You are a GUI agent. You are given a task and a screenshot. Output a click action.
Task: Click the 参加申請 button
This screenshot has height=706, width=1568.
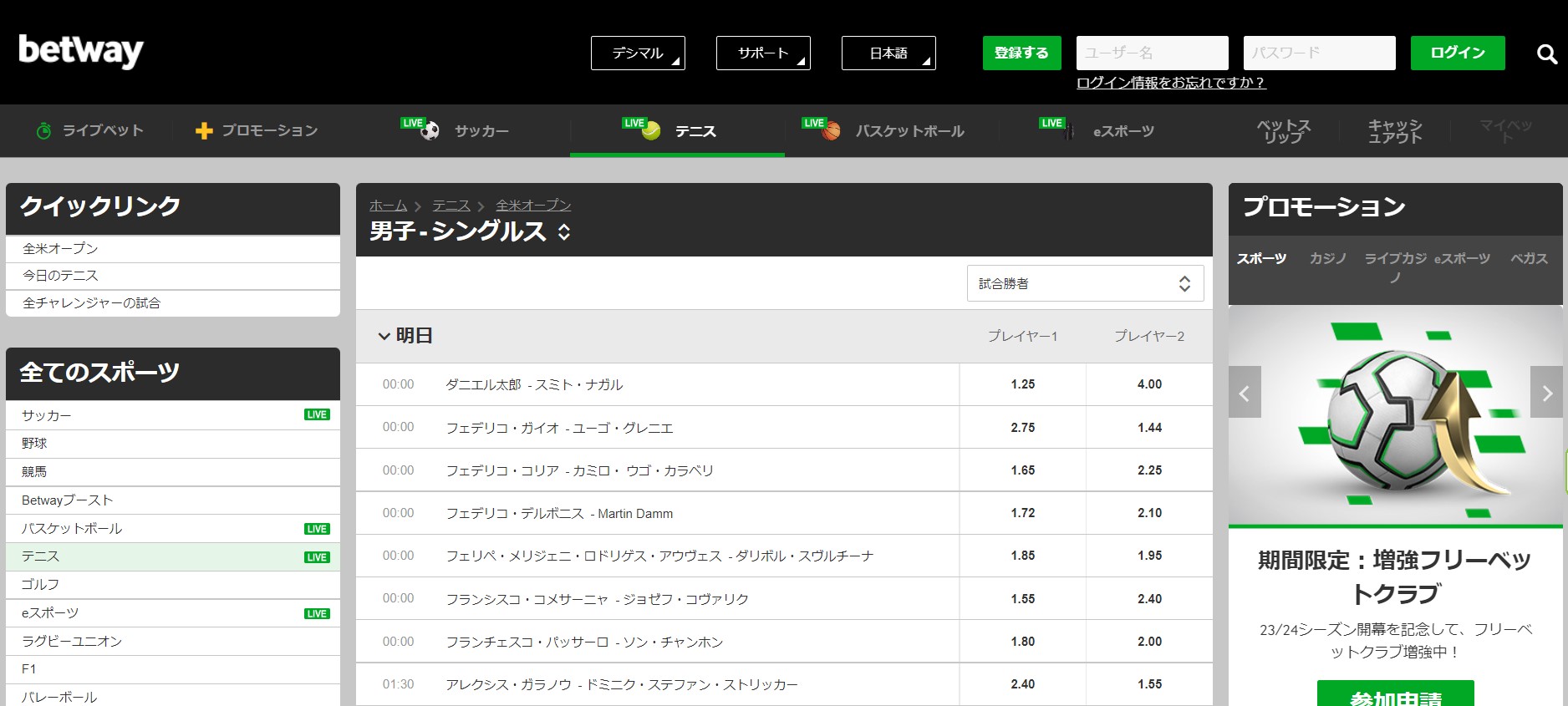click(1395, 694)
